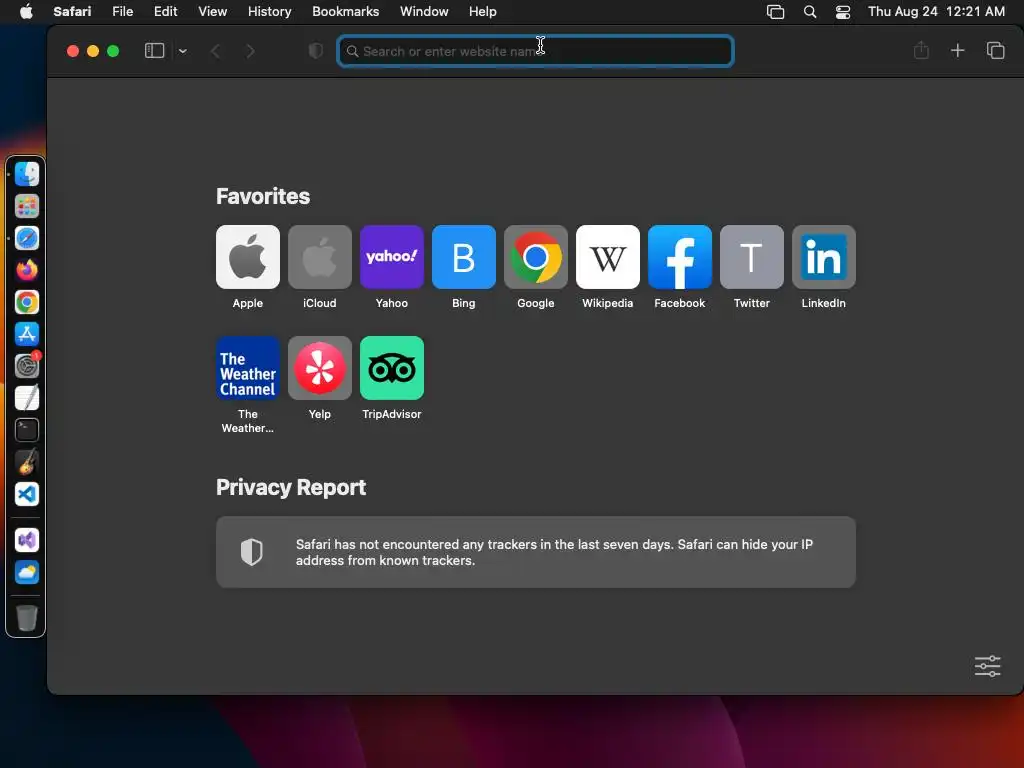Open Spotlight search in the menu bar
1024x768 pixels.
tap(810, 11)
